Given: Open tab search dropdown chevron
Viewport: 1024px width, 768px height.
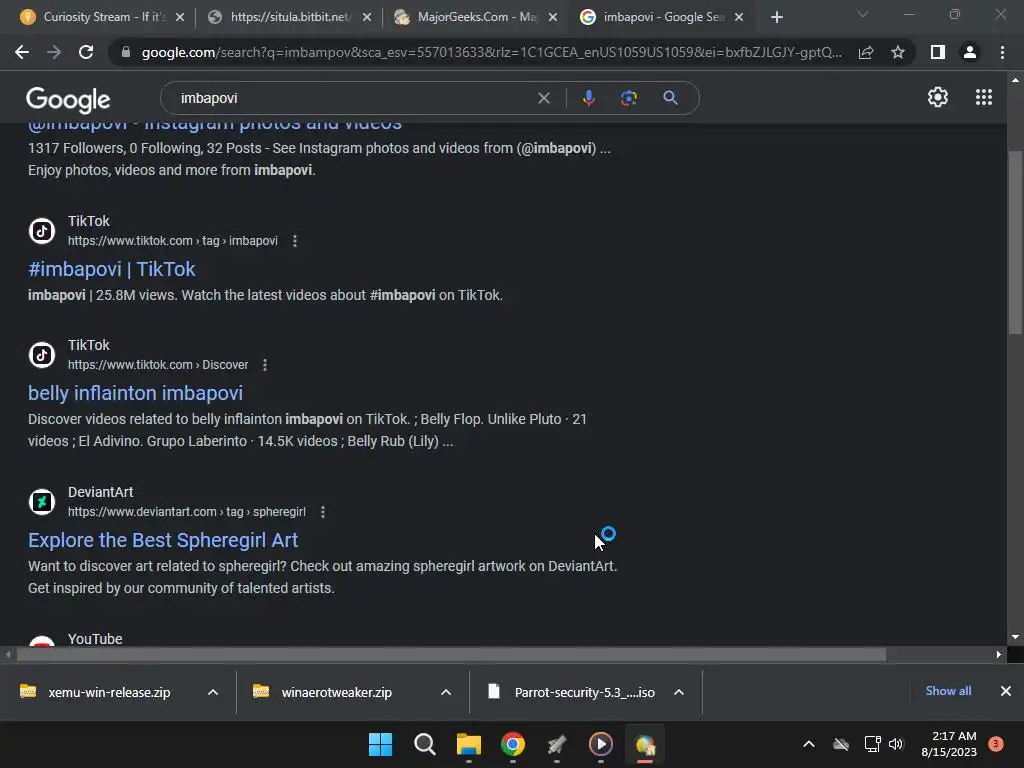Looking at the screenshot, I should pyautogui.click(x=863, y=14).
